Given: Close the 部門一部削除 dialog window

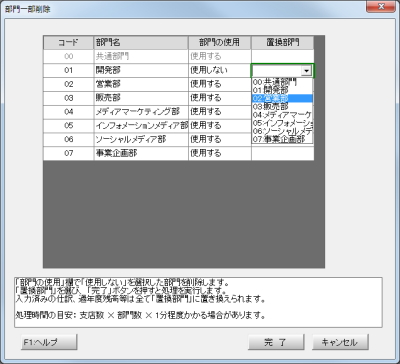Looking at the screenshot, I should coord(381,6).
